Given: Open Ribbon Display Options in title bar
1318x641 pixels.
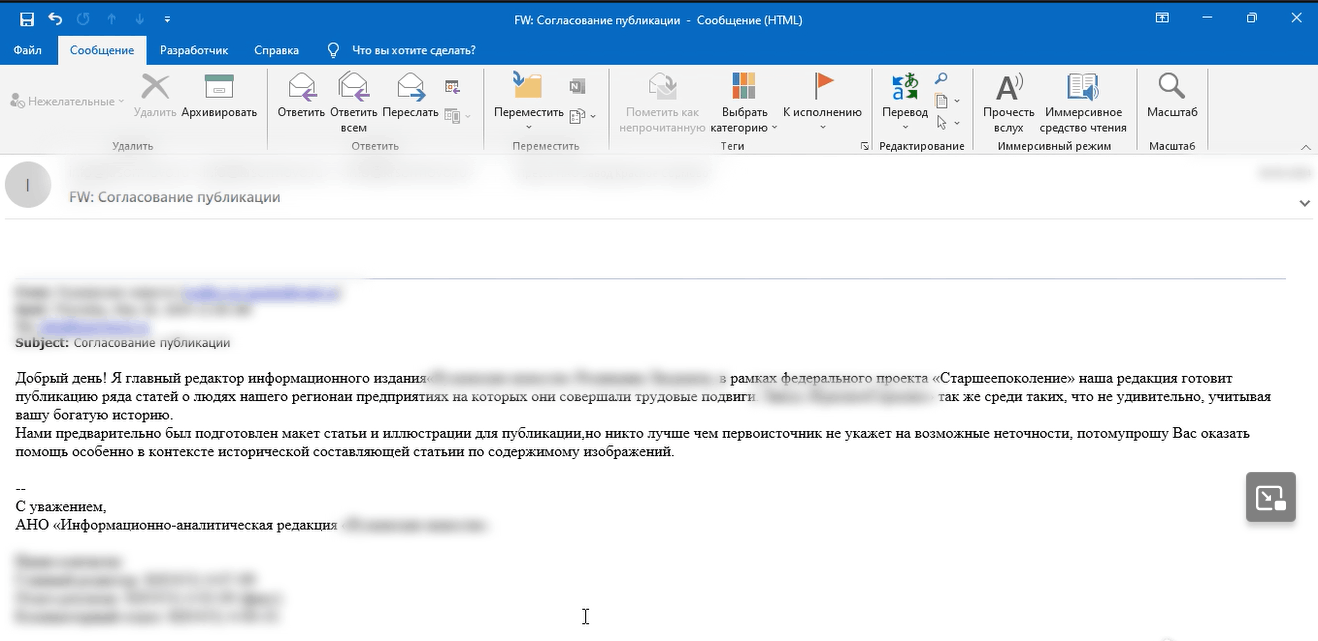Looking at the screenshot, I should tap(1162, 19).
